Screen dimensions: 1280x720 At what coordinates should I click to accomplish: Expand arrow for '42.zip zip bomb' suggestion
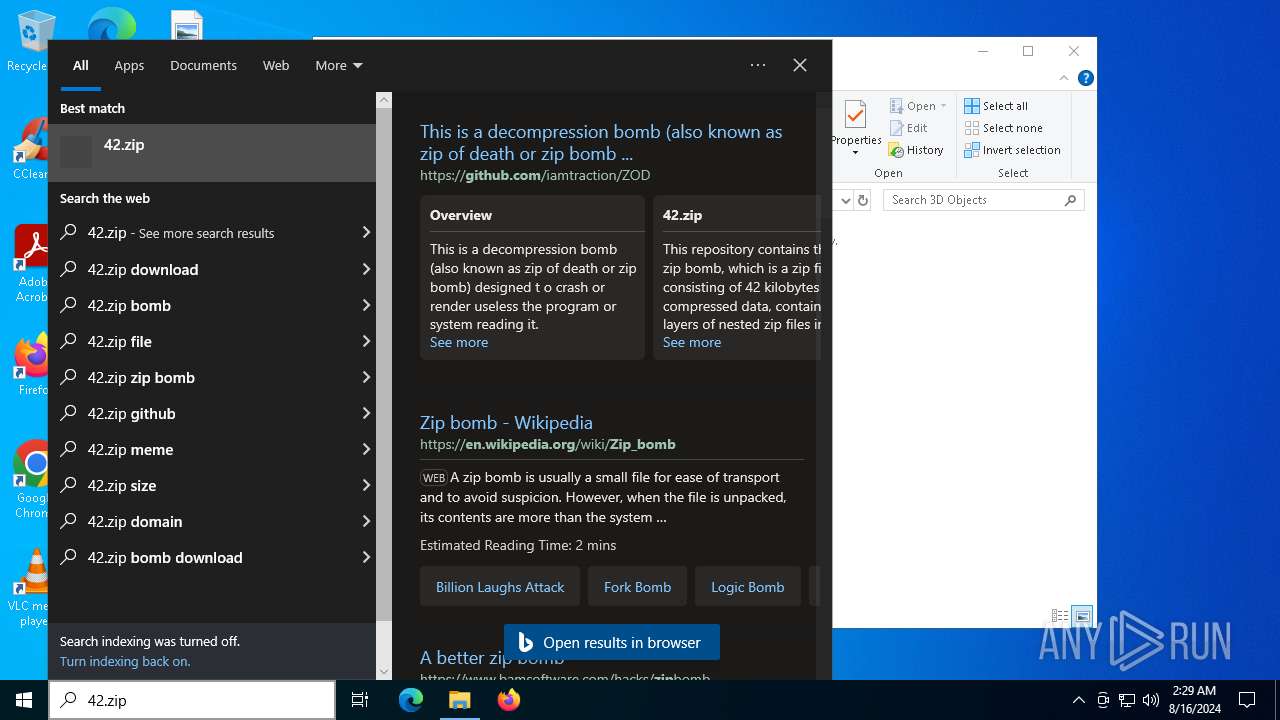(366, 377)
